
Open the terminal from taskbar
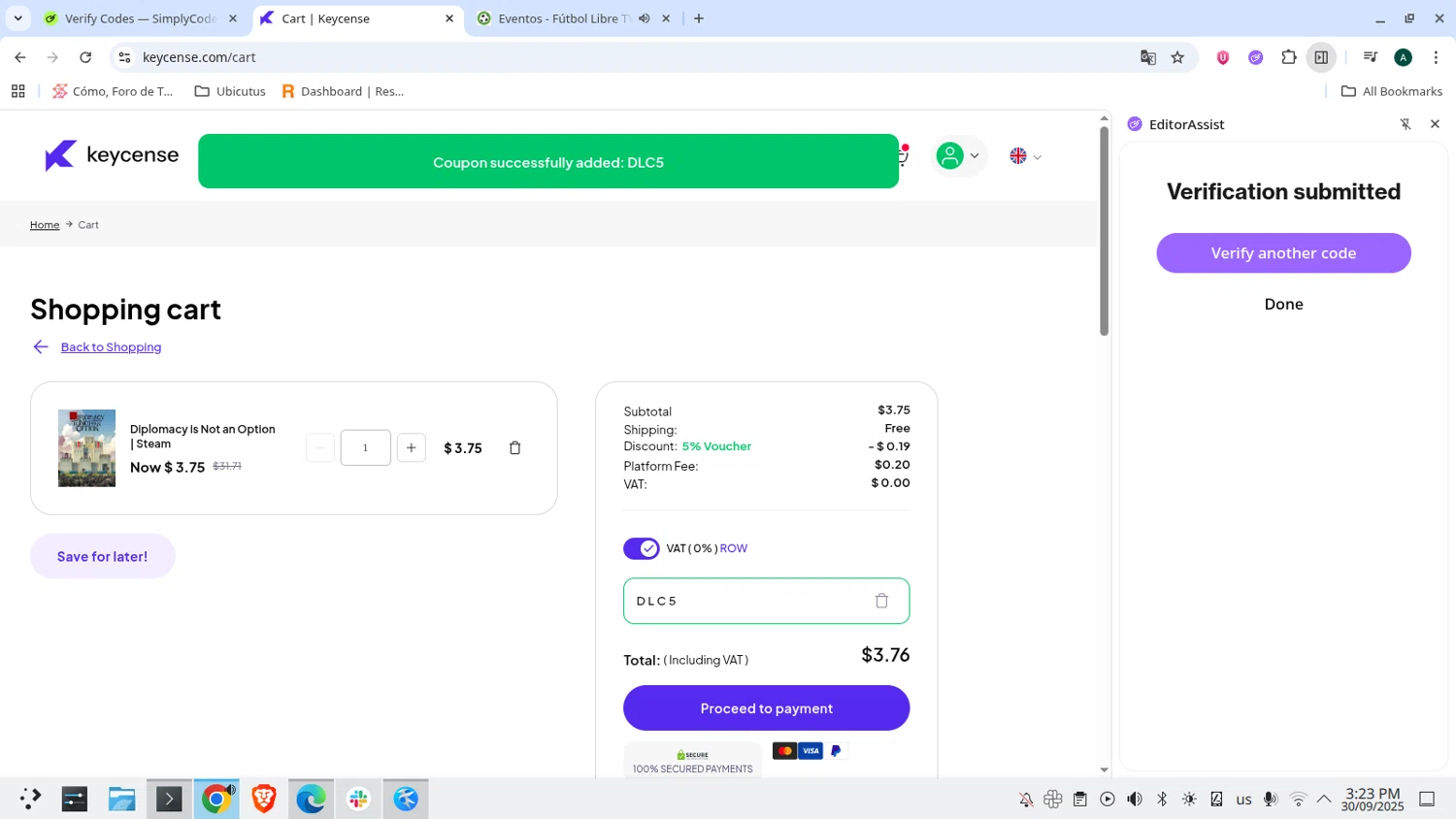click(x=169, y=799)
